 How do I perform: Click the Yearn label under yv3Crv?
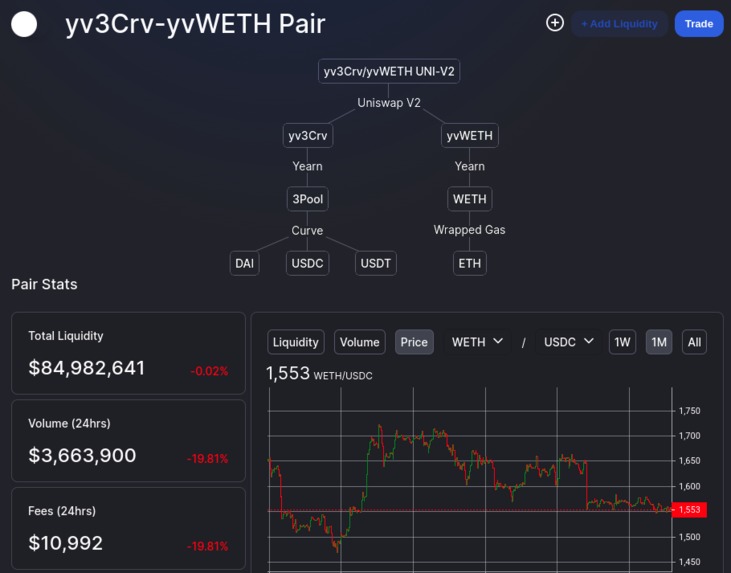307,166
